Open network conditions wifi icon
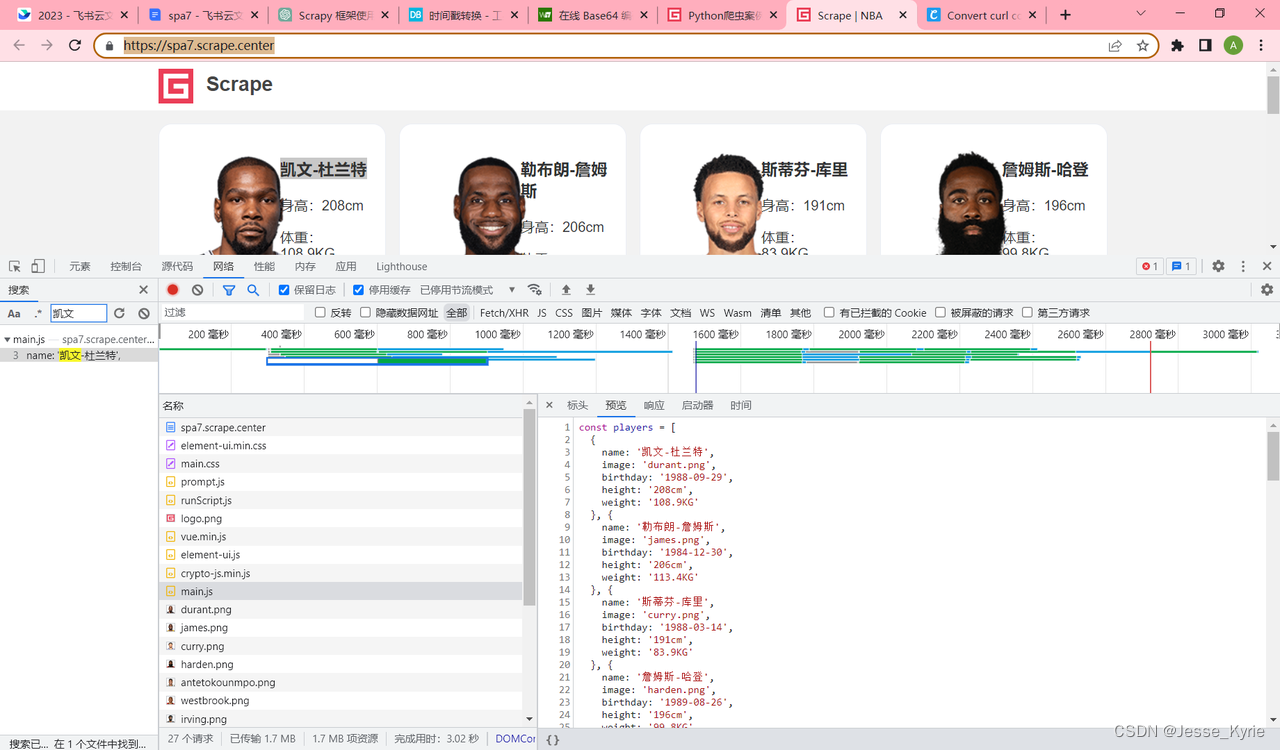The image size is (1280, 750). (x=535, y=290)
